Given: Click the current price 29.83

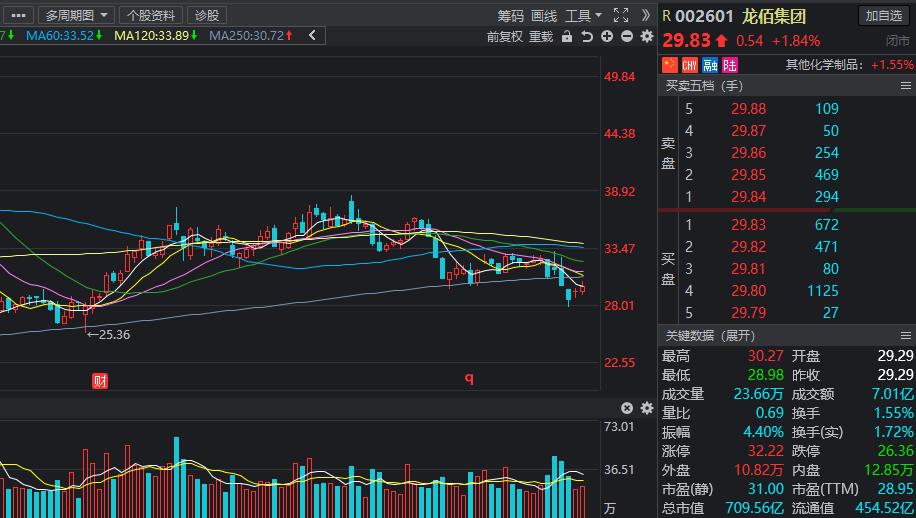Looking at the screenshot, I should click(686, 40).
